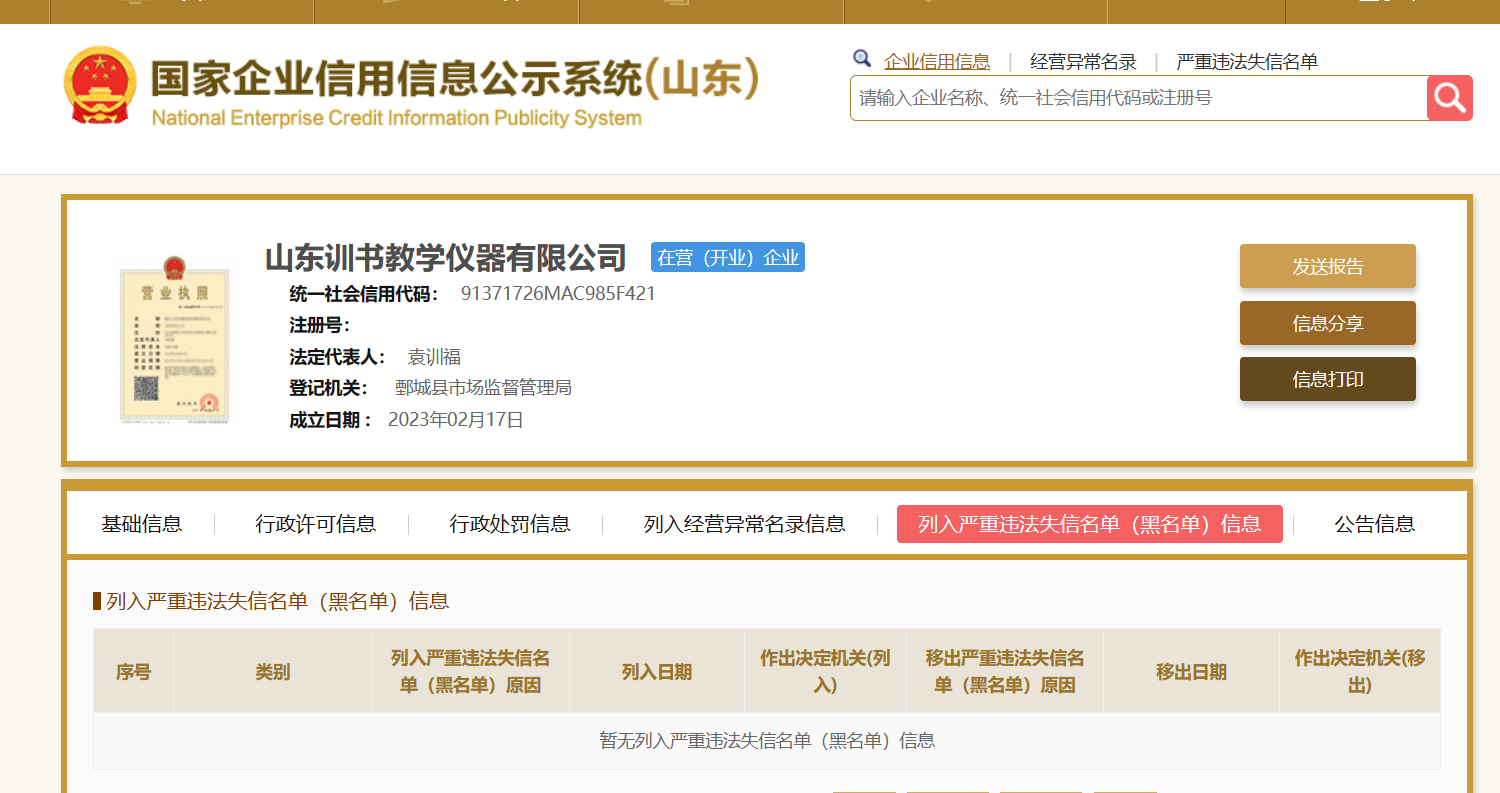This screenshot has height=793, width=1500.
Task: Select the 严重违法失信名单 search category
Action: pyautogui.click(x=1247, y=62)
